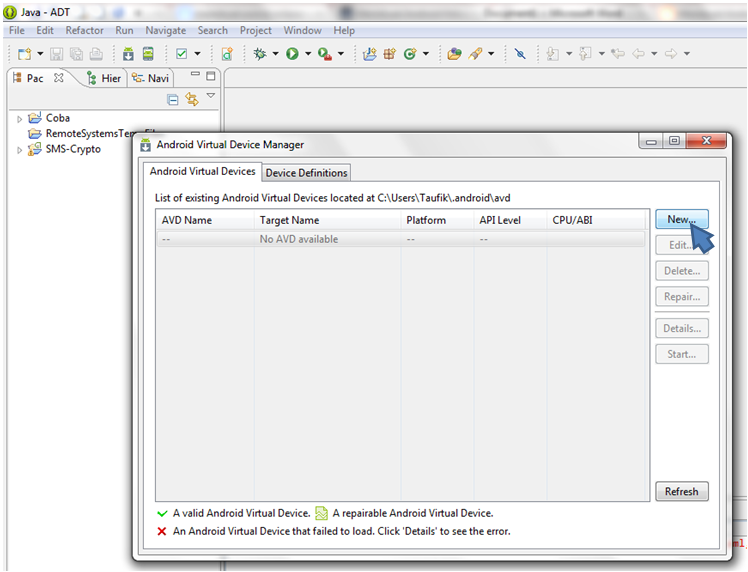Open dropdown next to New wizard icon
Screen dimensions: 748x572
pyautogui.click(x=40, y=54)
